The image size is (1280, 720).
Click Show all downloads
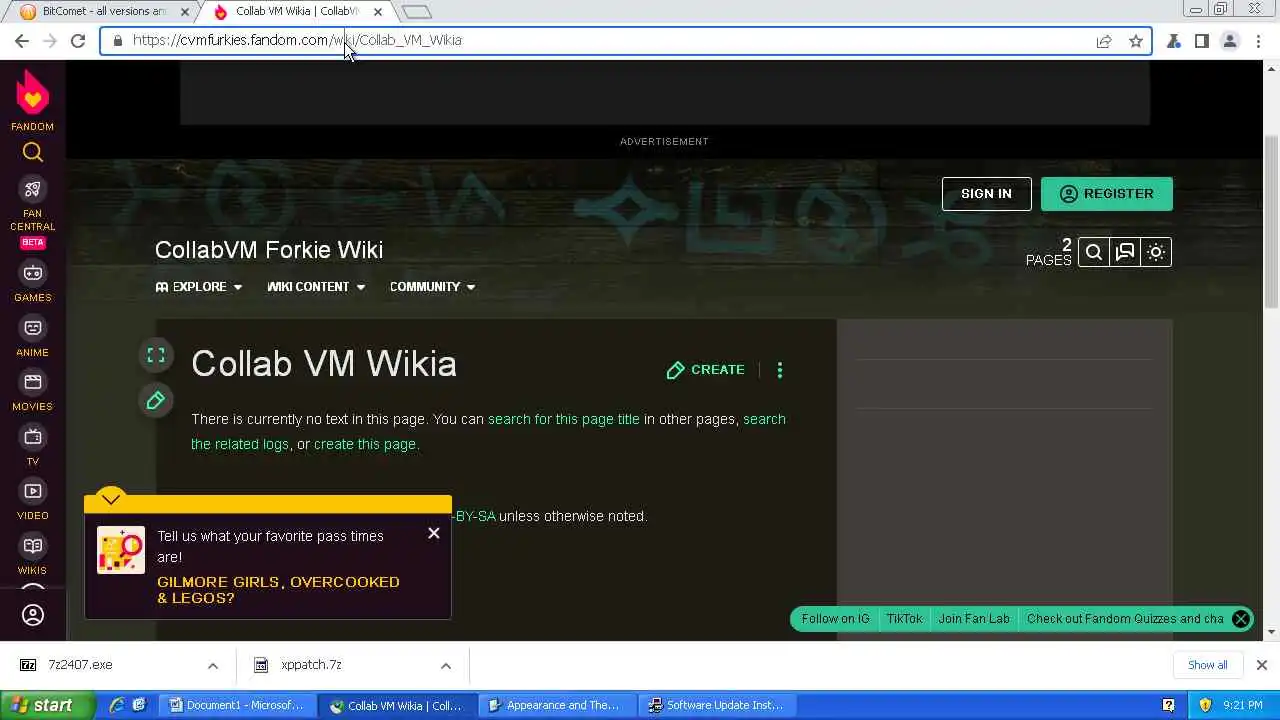(x=1207, y=665)
